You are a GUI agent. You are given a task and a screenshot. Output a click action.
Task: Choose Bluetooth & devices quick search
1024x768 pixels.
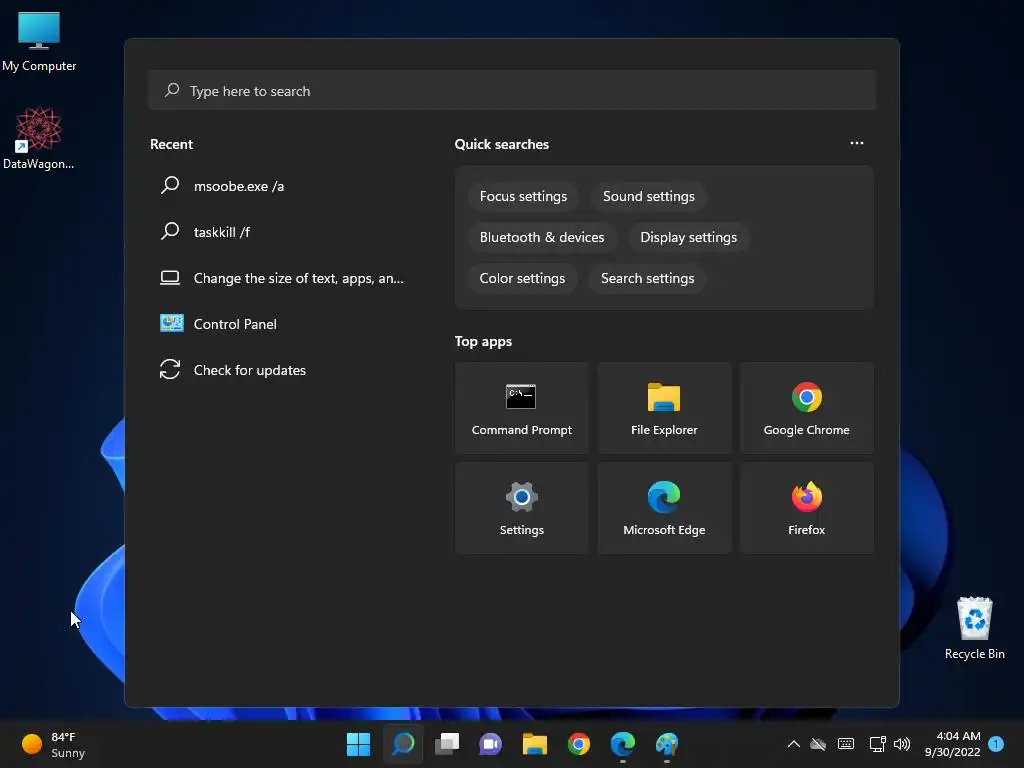tap(542, 238)
